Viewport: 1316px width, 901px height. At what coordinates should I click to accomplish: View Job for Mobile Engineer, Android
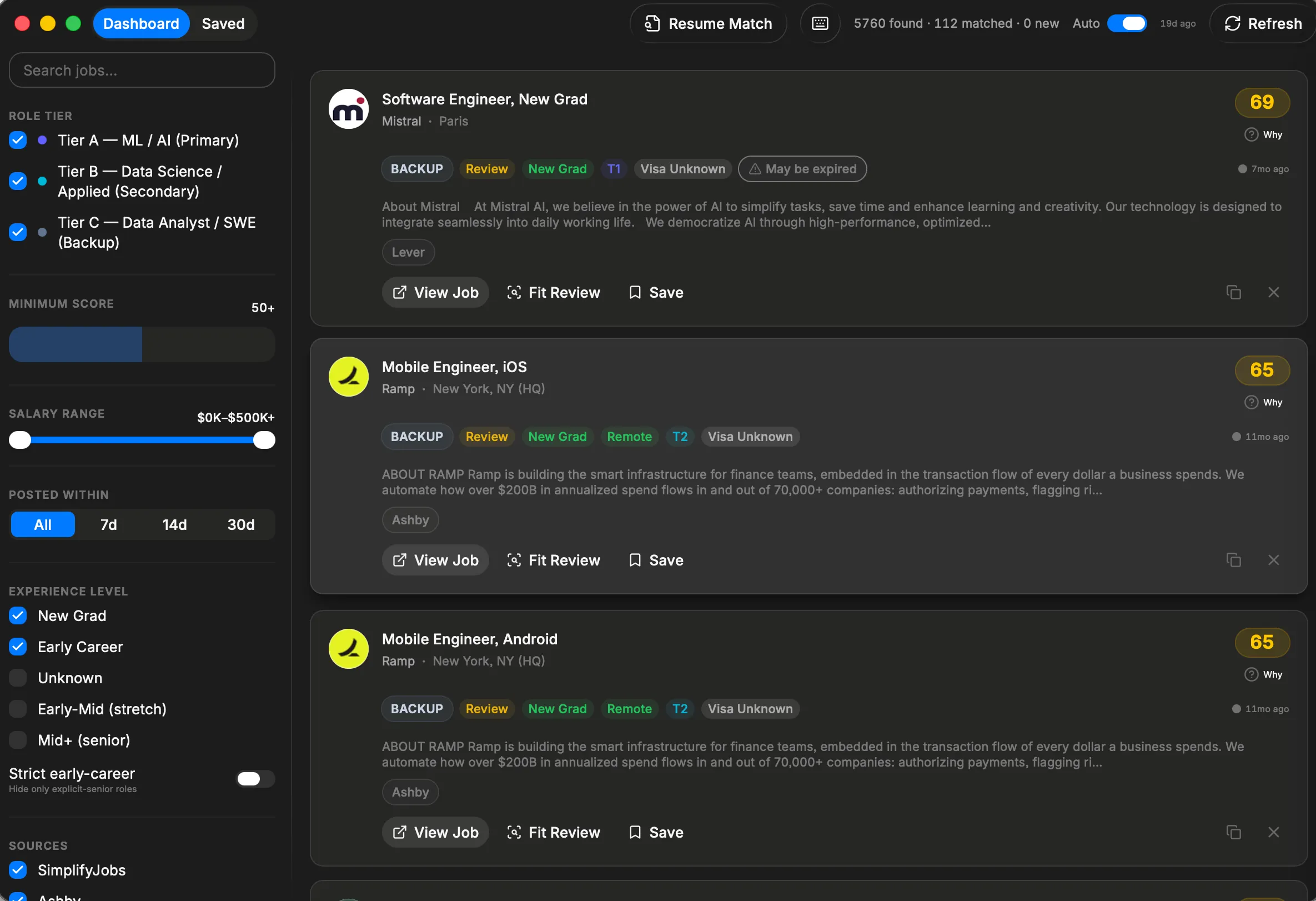coord(435,832)
